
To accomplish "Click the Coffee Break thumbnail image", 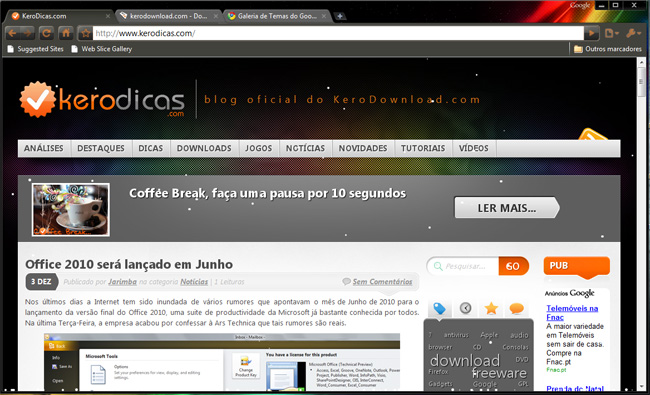I will click(x=71, y=210).
